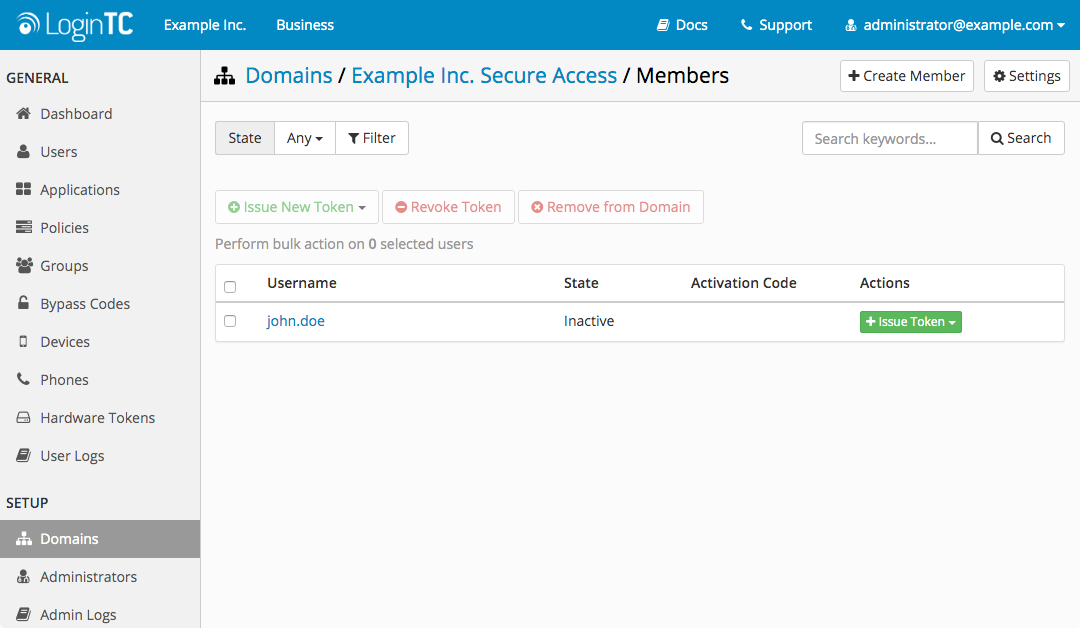Click the Applications grid icon in sidebar
The image size is (1080, 628).
pyautogui.click(x=24, y=190)
